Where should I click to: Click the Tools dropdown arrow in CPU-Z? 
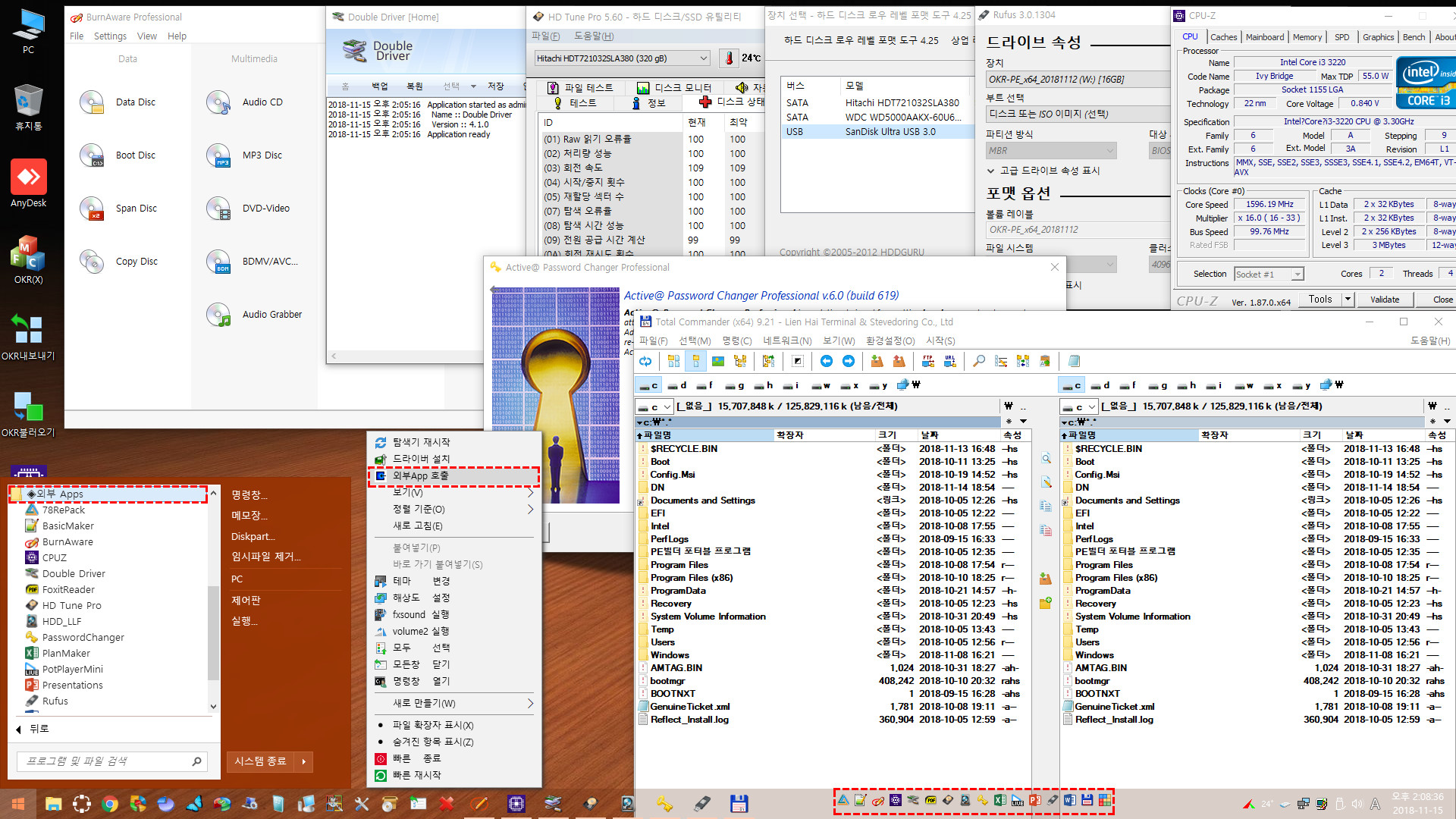pos(1348,300)
